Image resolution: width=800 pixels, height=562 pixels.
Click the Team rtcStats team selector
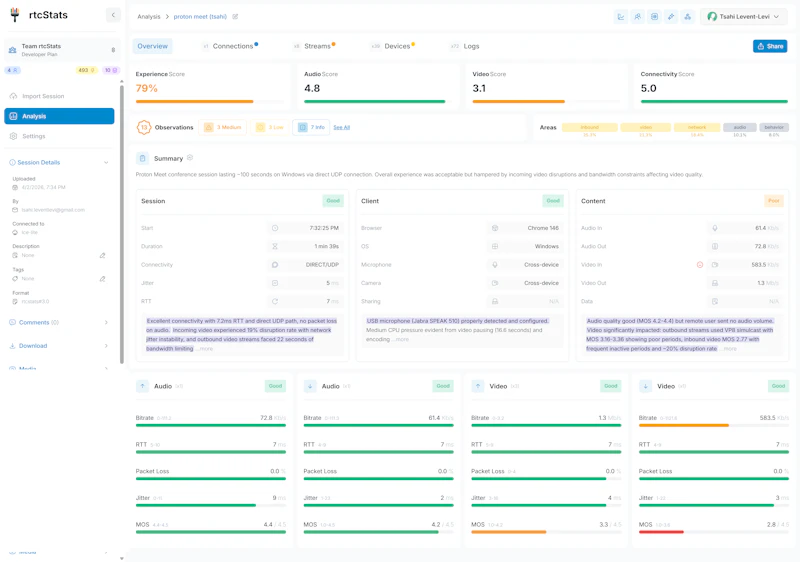[x=61, y=50]
